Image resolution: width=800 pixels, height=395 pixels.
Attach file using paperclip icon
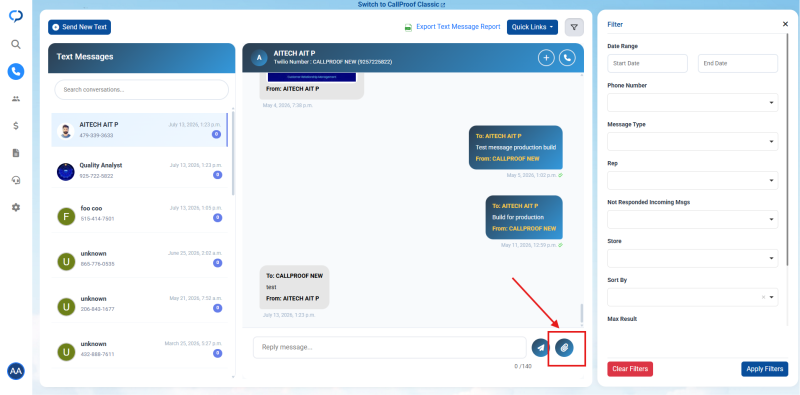(x=564, y=348)
